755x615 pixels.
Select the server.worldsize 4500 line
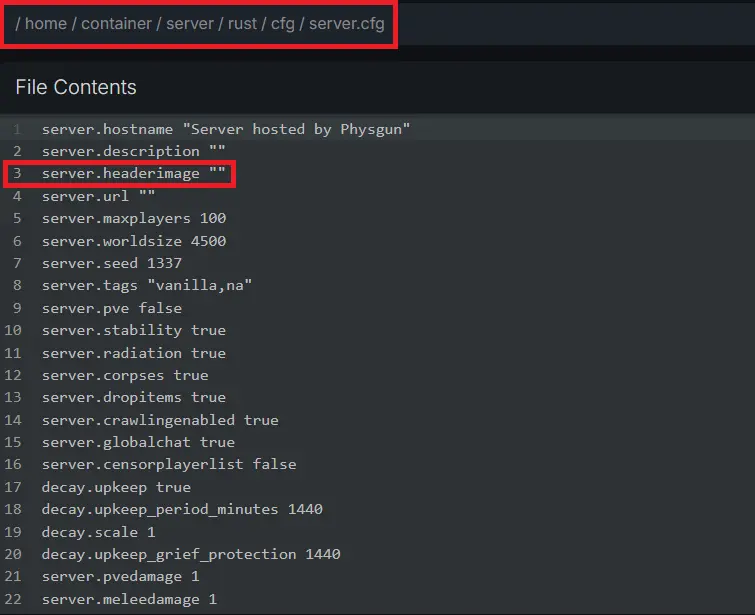[134, 241]
